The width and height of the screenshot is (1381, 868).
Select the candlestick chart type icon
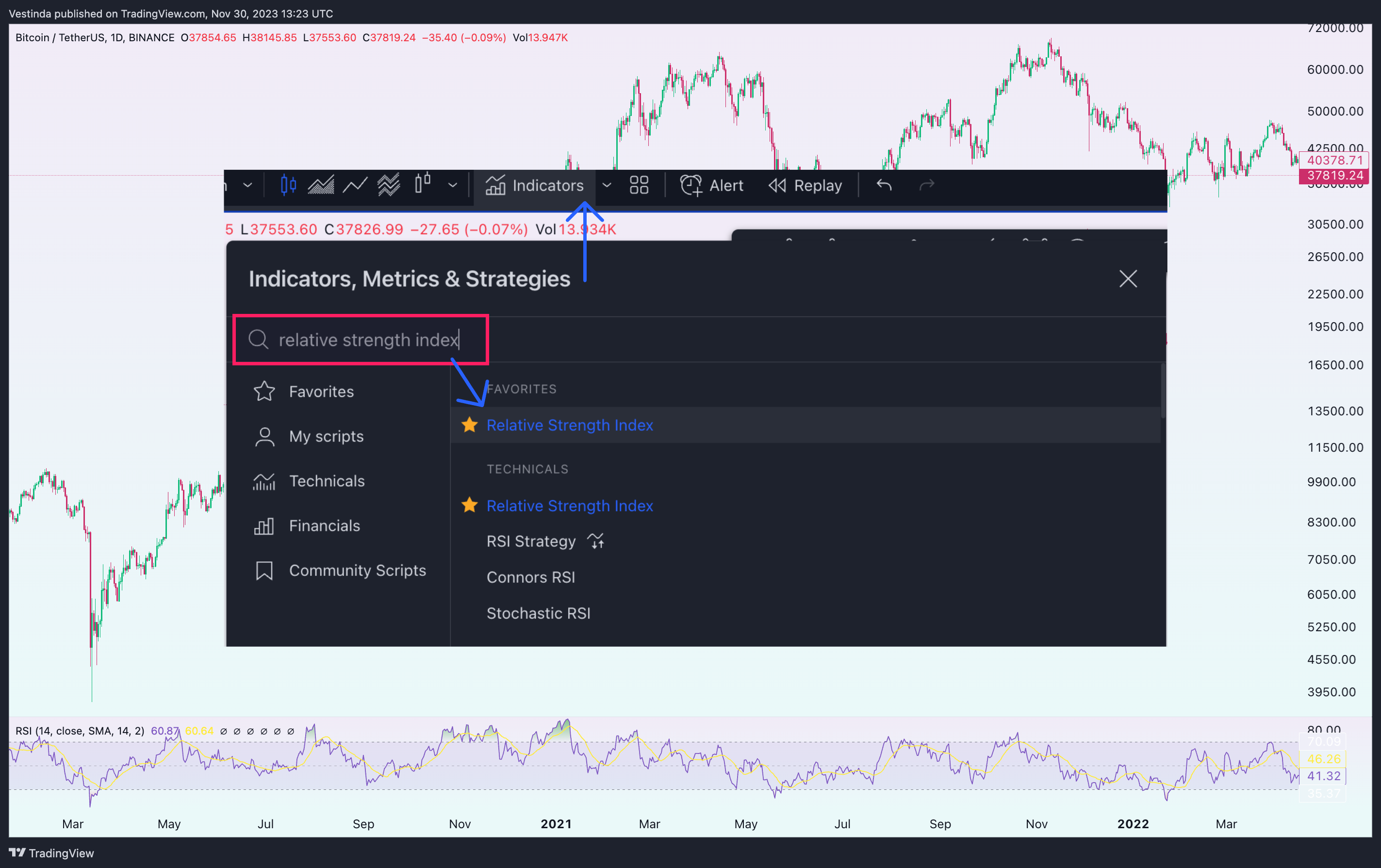click(288, 185)
